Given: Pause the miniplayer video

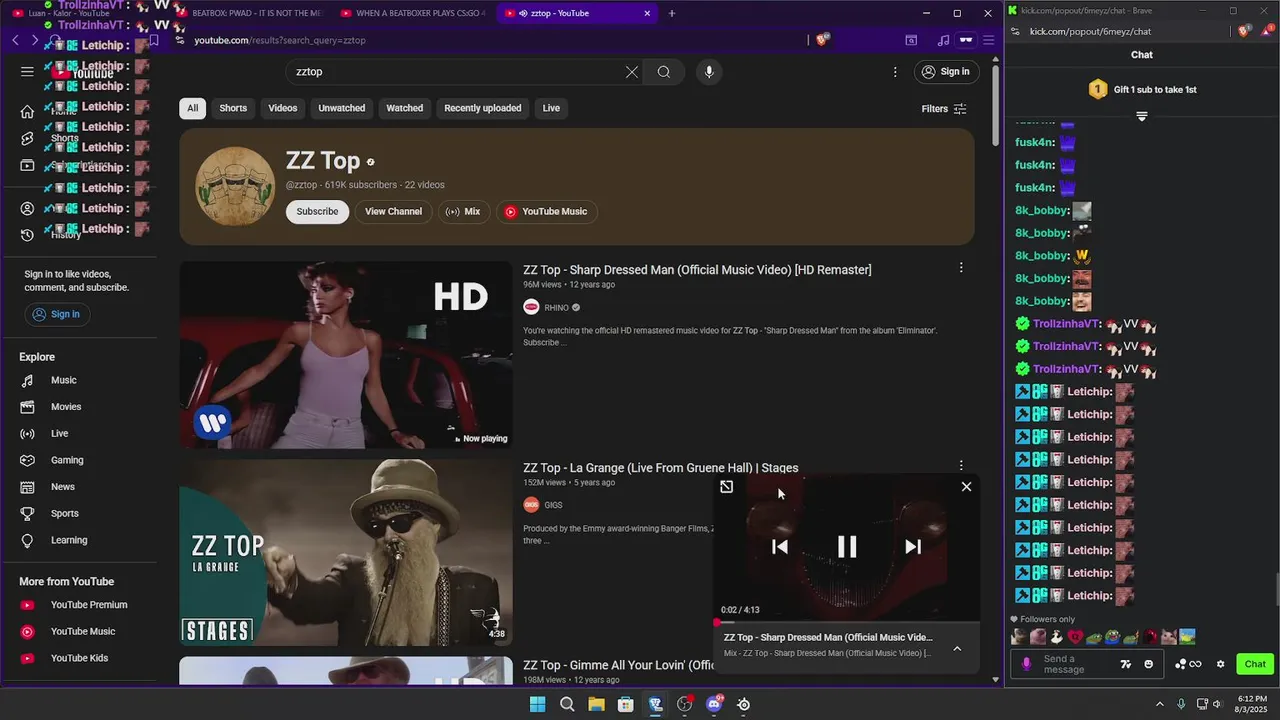Looking at the screenshot, I should (x=847, y=546).
